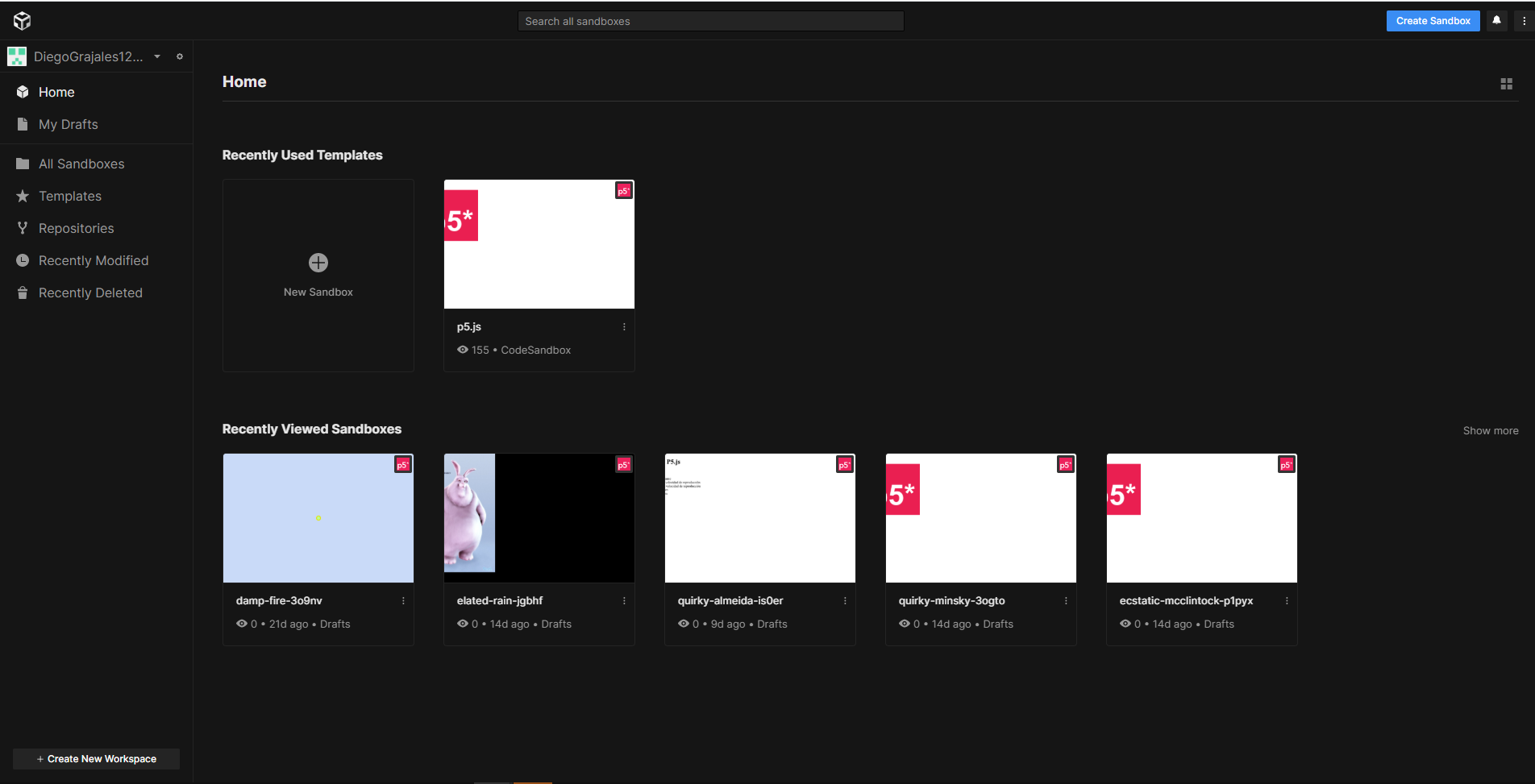Open the All Sandboxes folder

pos(81,164)
